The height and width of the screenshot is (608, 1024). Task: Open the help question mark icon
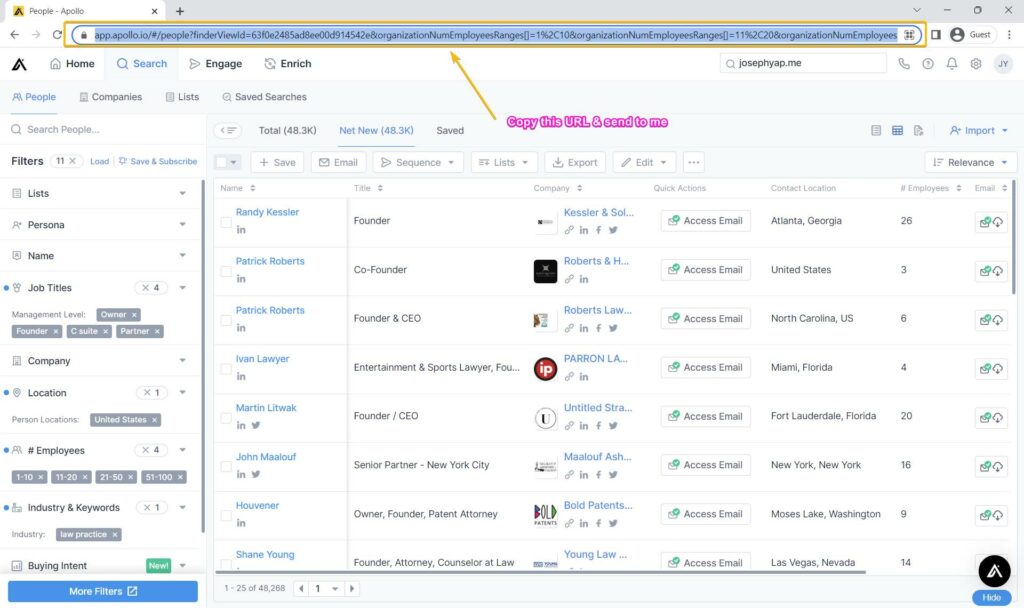(927, 64)
